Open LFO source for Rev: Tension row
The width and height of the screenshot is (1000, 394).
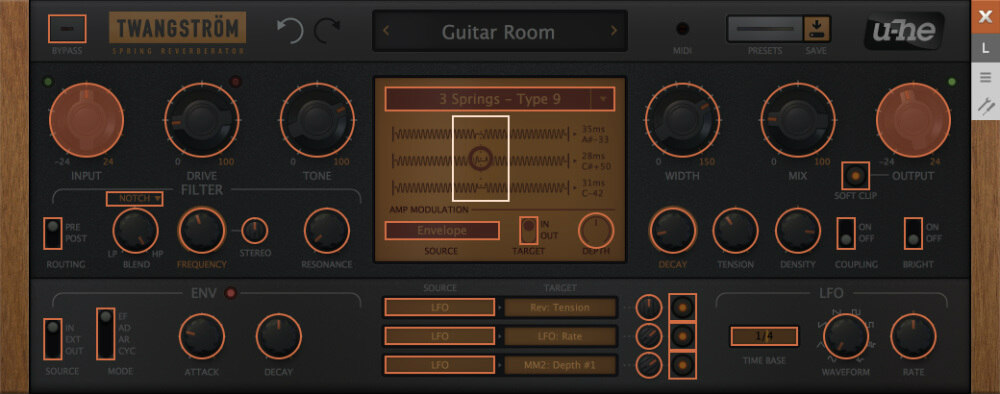tap(439, 307)
